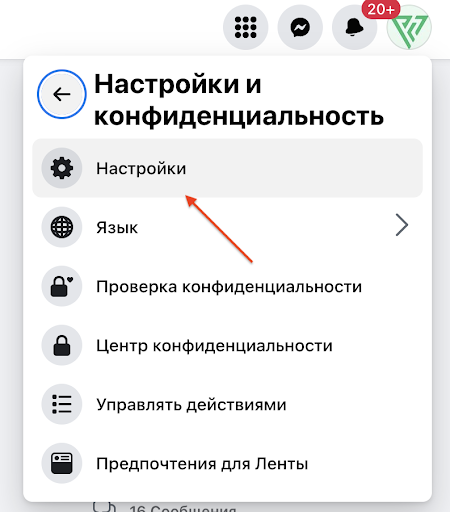Screen dimensions: 450x512
Task: Click the globe icon next to Язык
Action: click(x=62, y=227)
